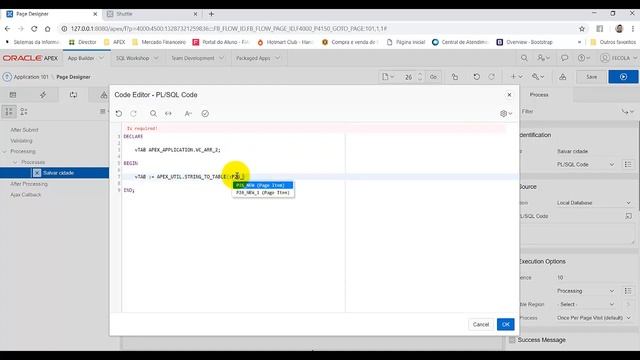Image resolution: width=640 pixels, height=360 pixels.
Task: Select the Validating tree node
Action: (21, 140)
